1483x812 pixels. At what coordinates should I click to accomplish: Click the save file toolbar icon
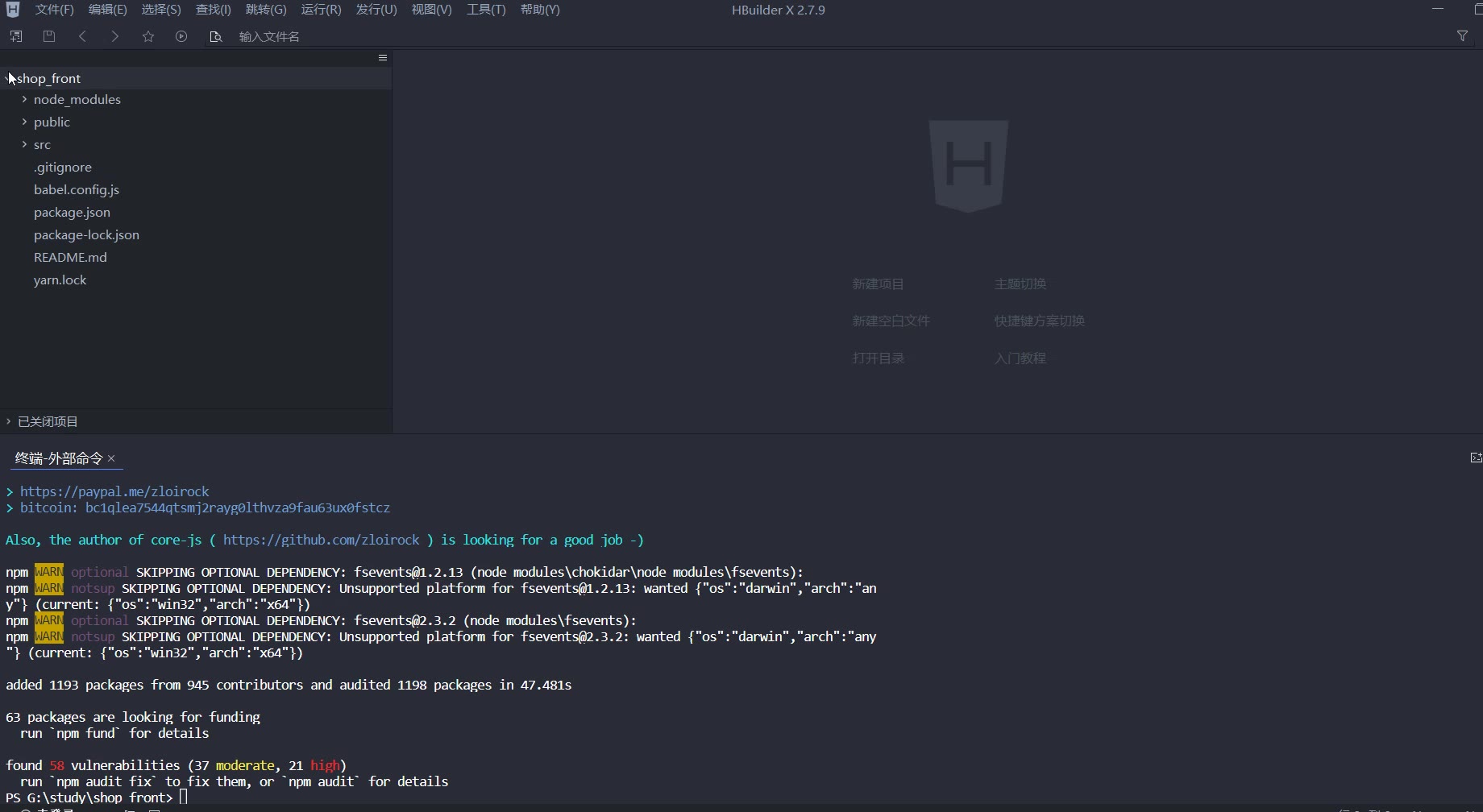[x=49, y=36]
